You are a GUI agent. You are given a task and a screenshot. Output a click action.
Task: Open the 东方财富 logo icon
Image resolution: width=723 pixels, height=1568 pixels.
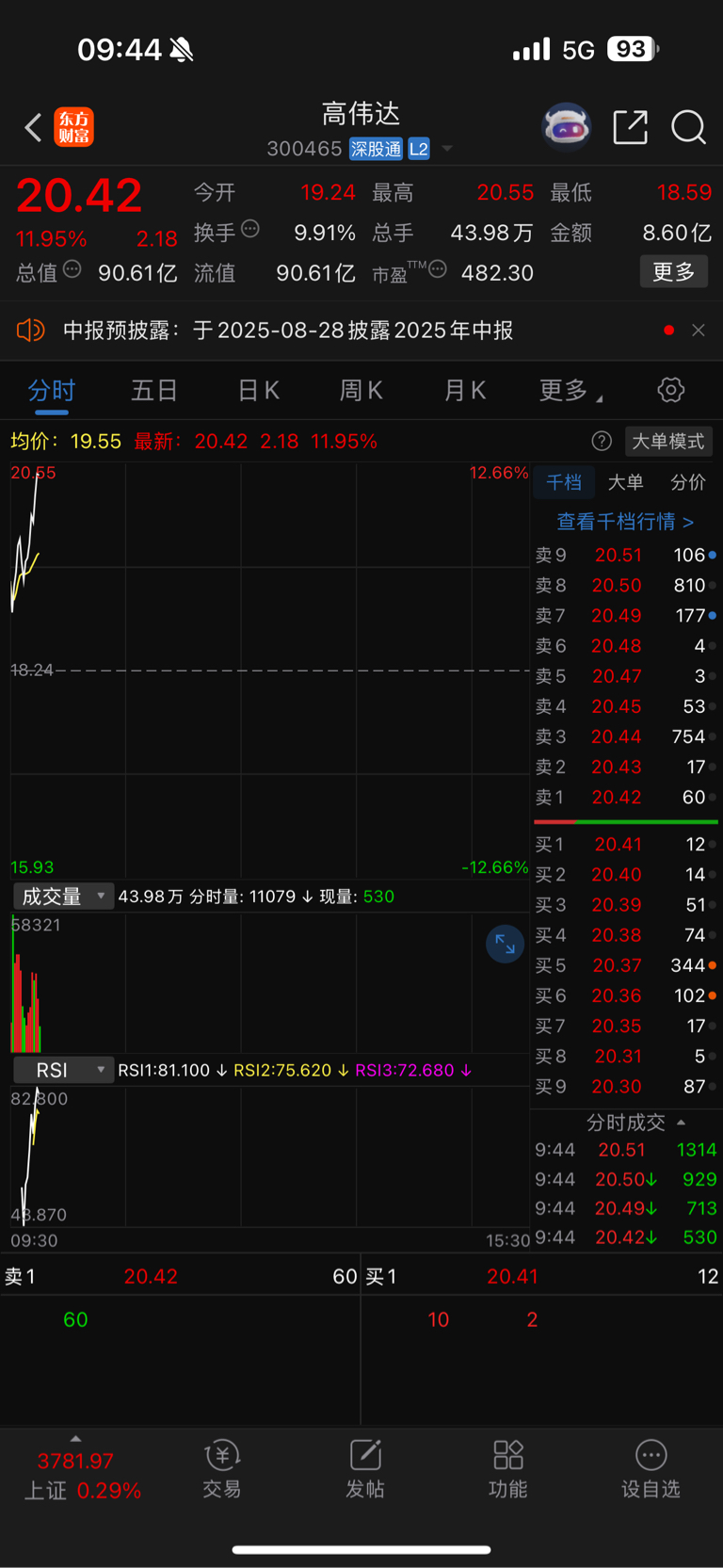pyautogui.click(x=74, y=127)
